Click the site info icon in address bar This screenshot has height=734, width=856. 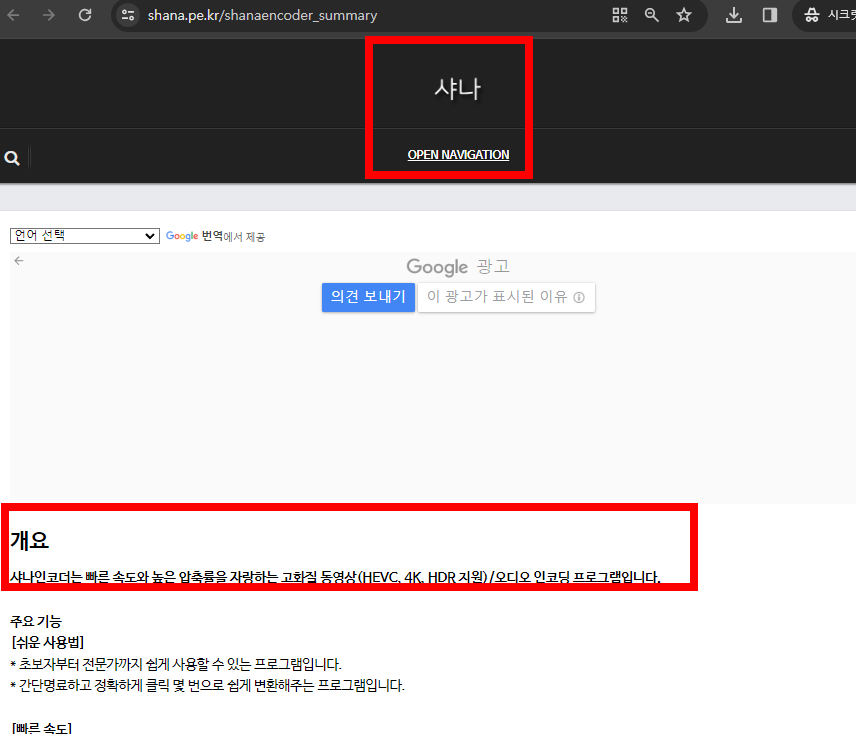click(127, 15)
